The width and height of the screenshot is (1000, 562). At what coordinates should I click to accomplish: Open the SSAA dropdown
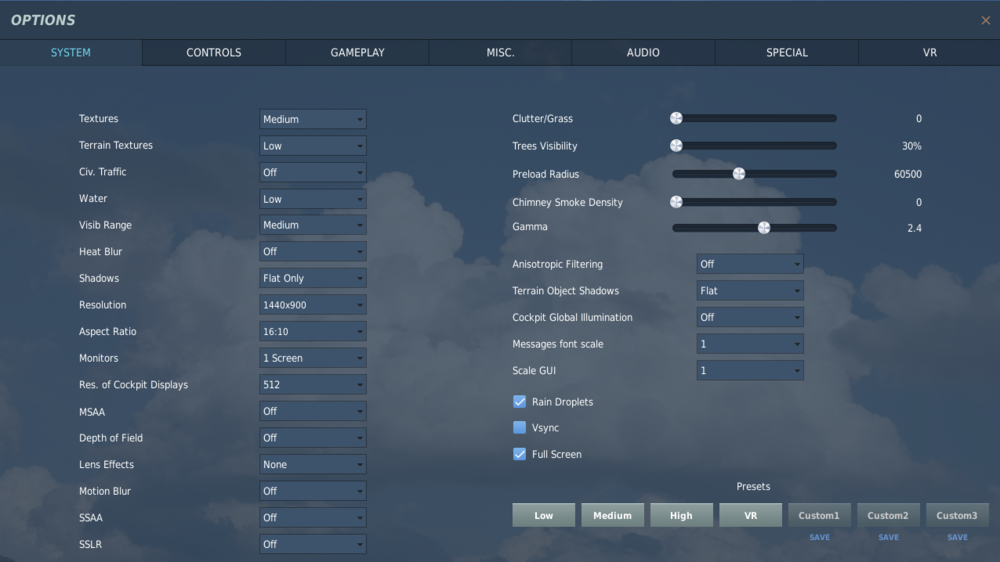pos(312,517)
